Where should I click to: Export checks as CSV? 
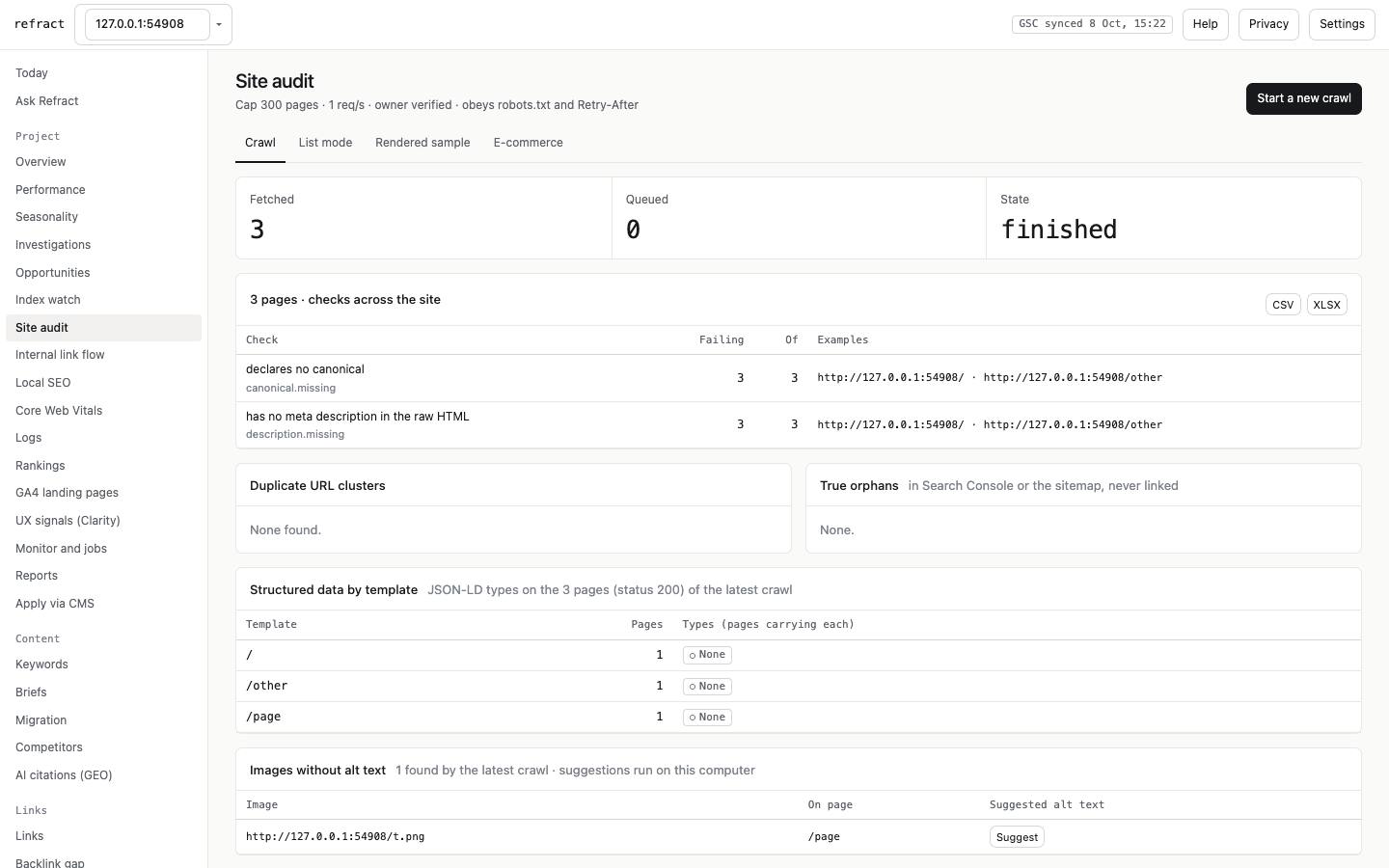[x=1282, y=305]
